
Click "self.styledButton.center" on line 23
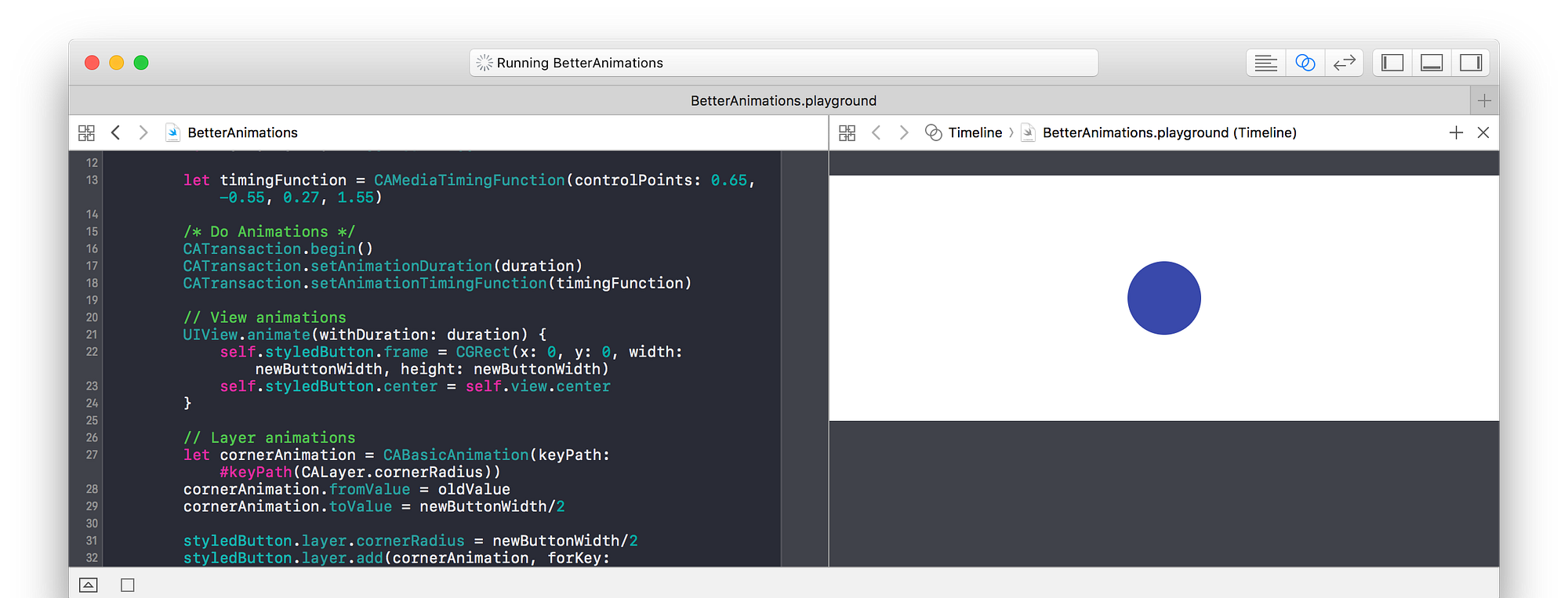click(328, 386)
